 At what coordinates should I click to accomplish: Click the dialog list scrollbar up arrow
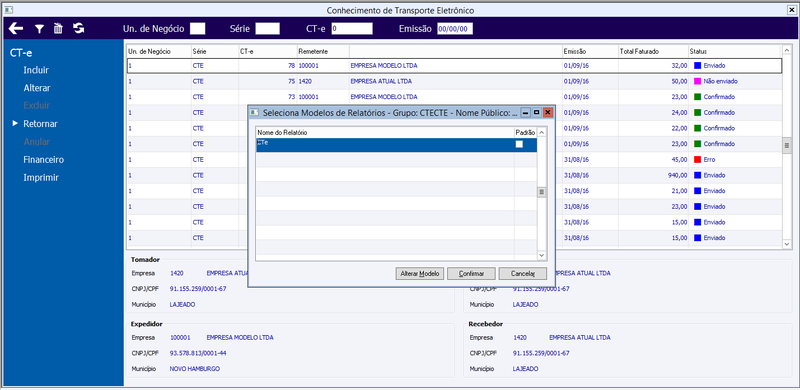pos(542,133)
